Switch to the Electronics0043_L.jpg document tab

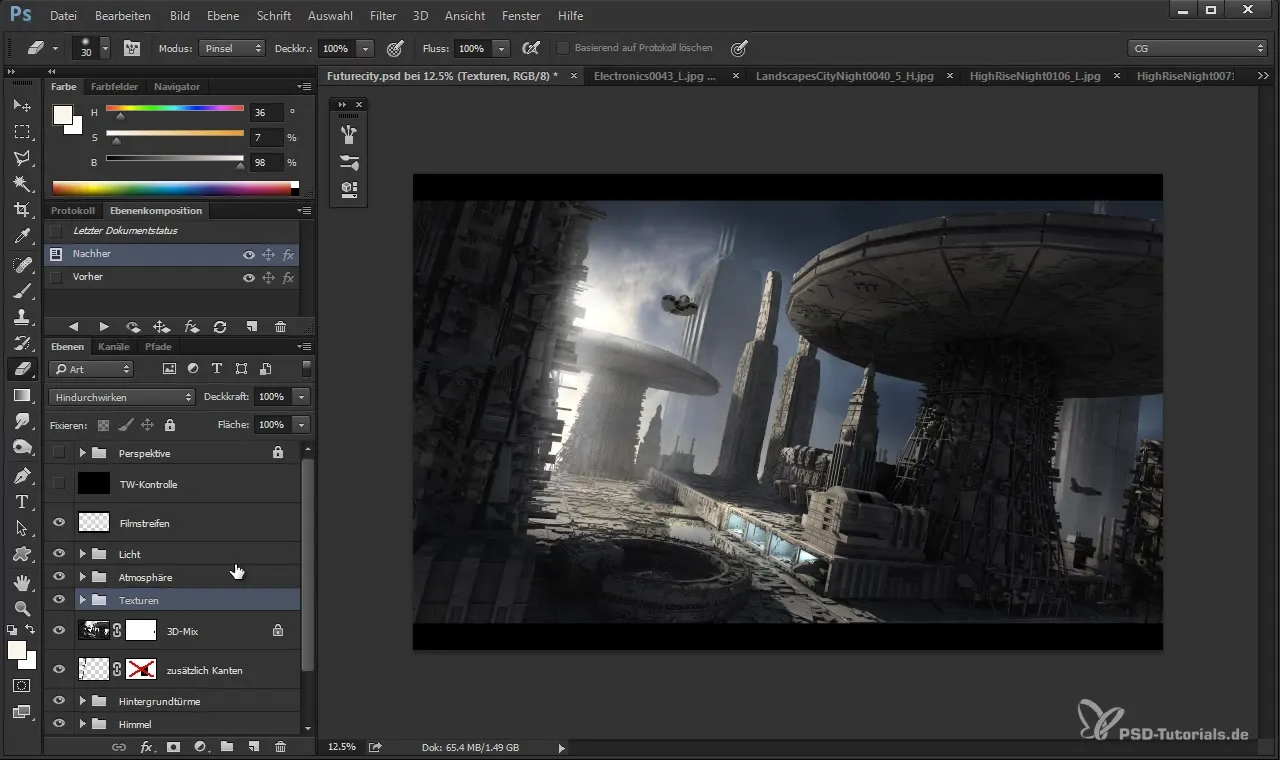[x=655, y=76]
